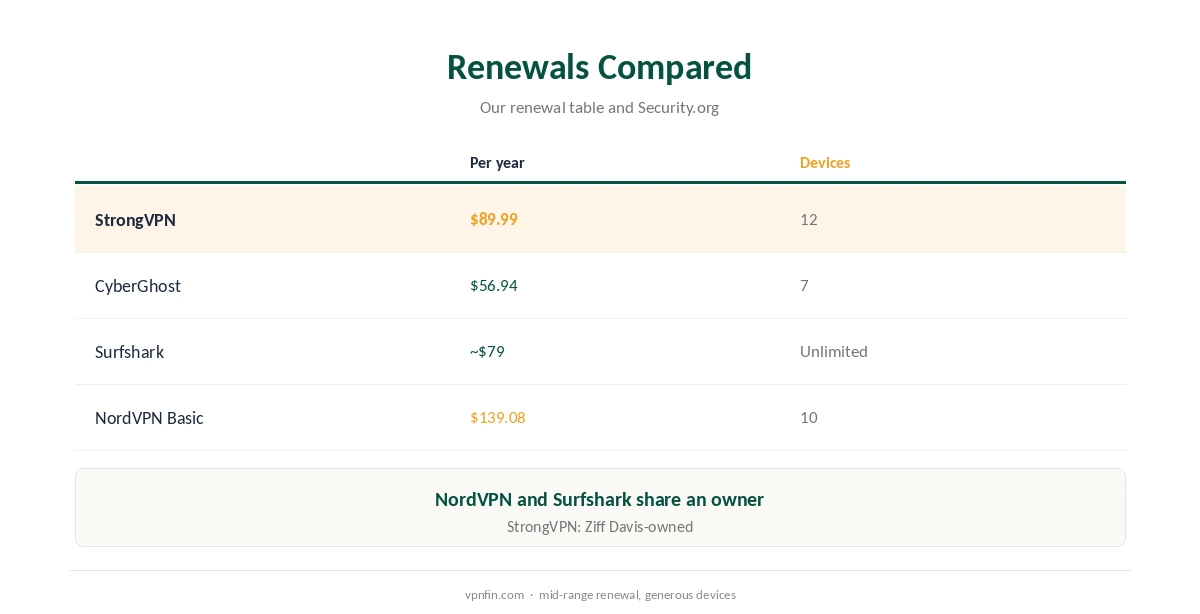The height and width of the screenshot is (614, 1200).
Task: Click the 'vpnfin.com' footer text
Action: 494,595
